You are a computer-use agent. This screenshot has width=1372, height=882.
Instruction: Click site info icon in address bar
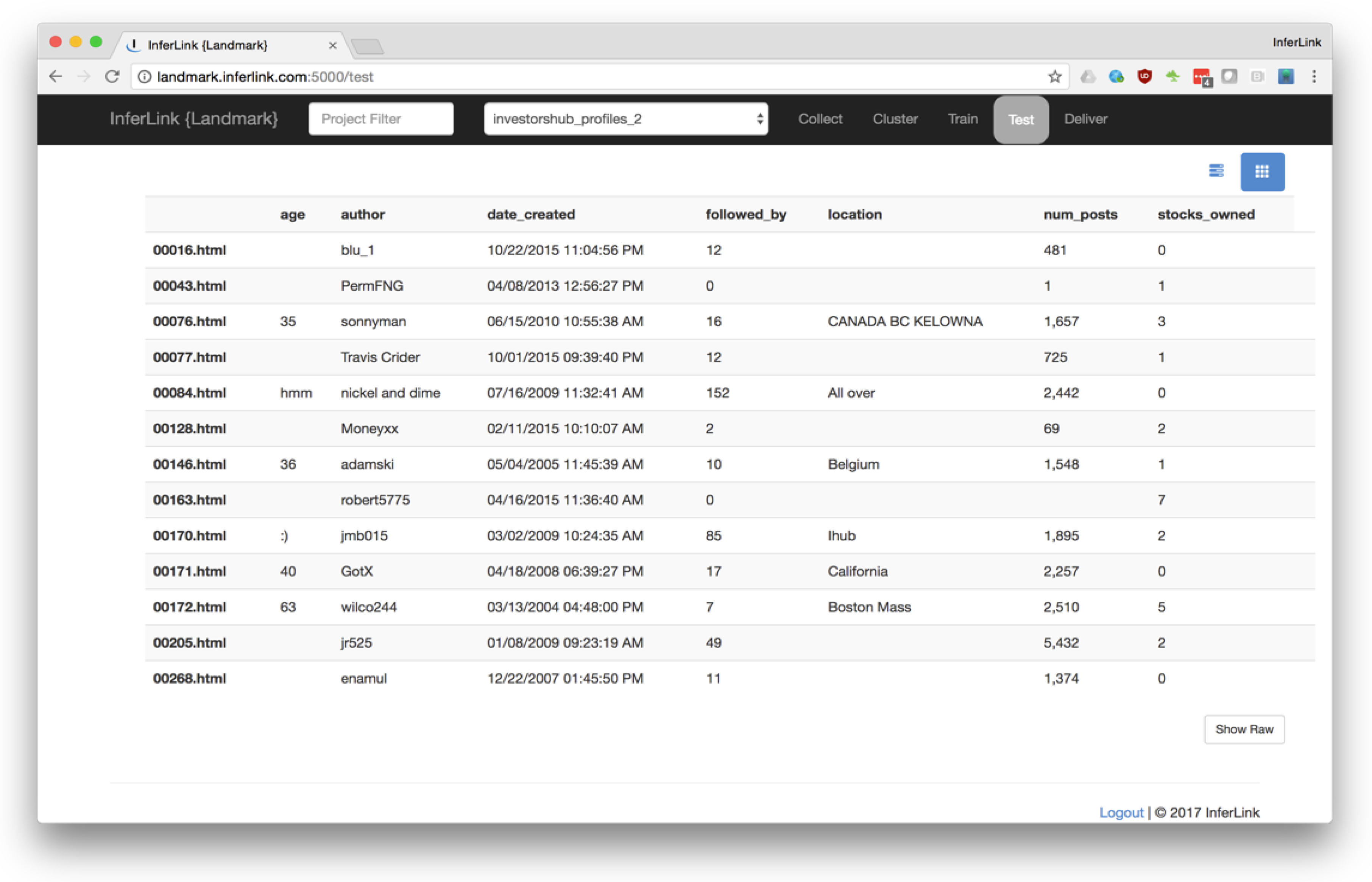pyautogui.click(x=145, y=76)
